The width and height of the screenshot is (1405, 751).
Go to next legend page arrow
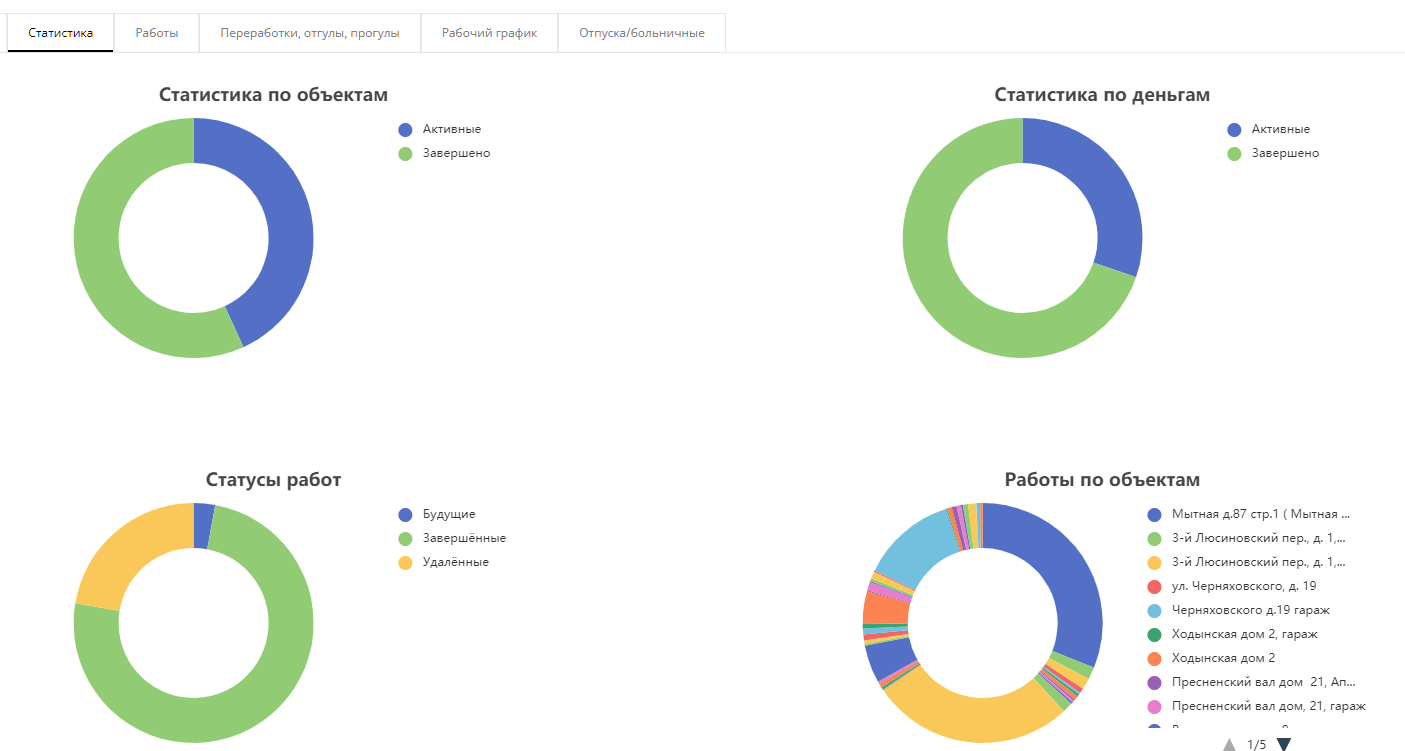coord(1284,743)
